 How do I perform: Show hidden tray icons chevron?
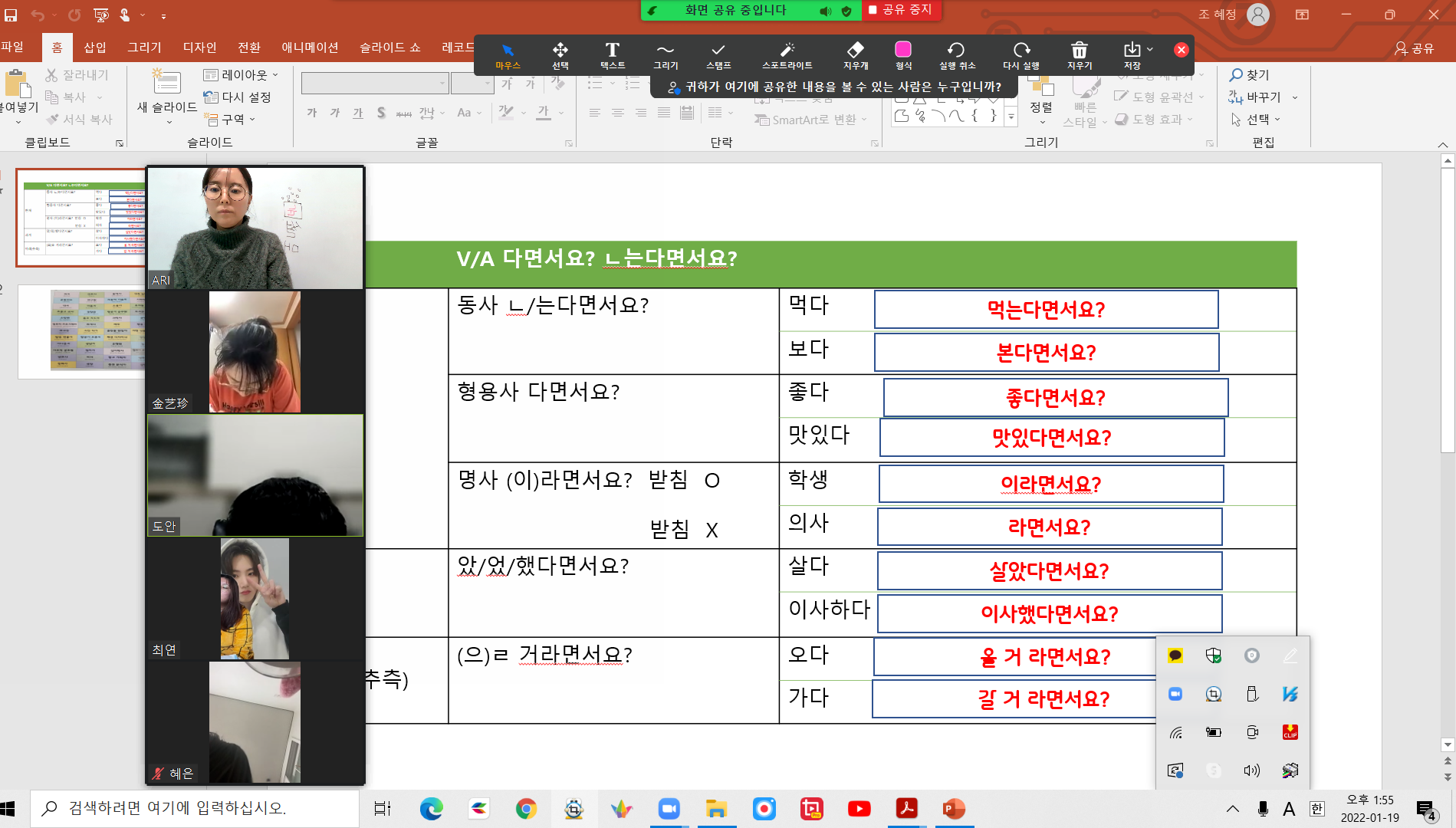point(1233,809)
